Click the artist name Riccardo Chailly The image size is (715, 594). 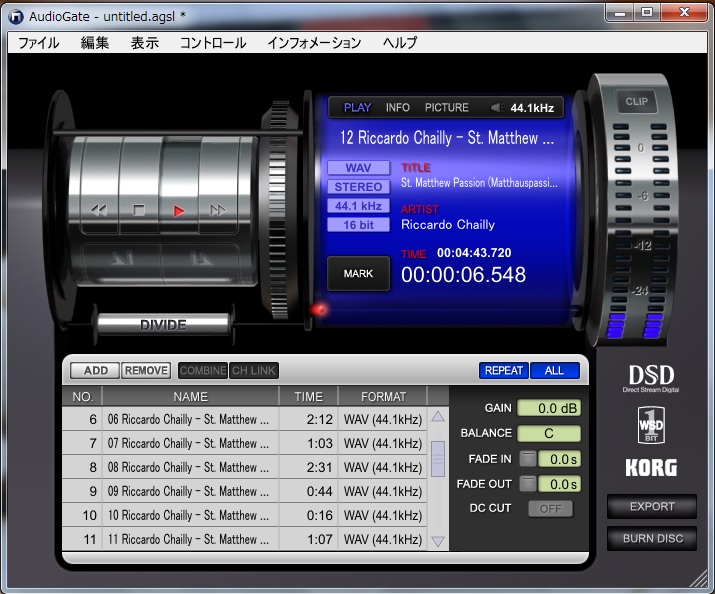tap(448, 225)
